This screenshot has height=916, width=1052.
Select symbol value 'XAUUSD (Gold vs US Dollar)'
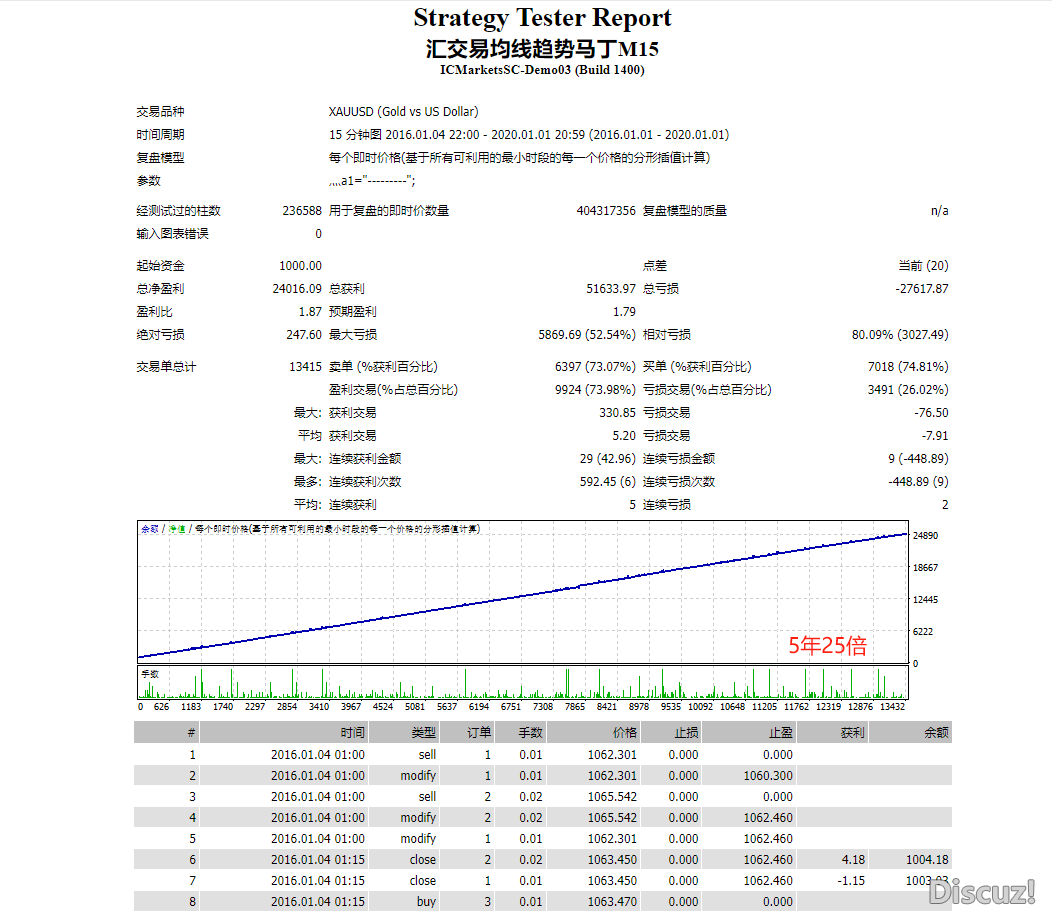[403, 111]
